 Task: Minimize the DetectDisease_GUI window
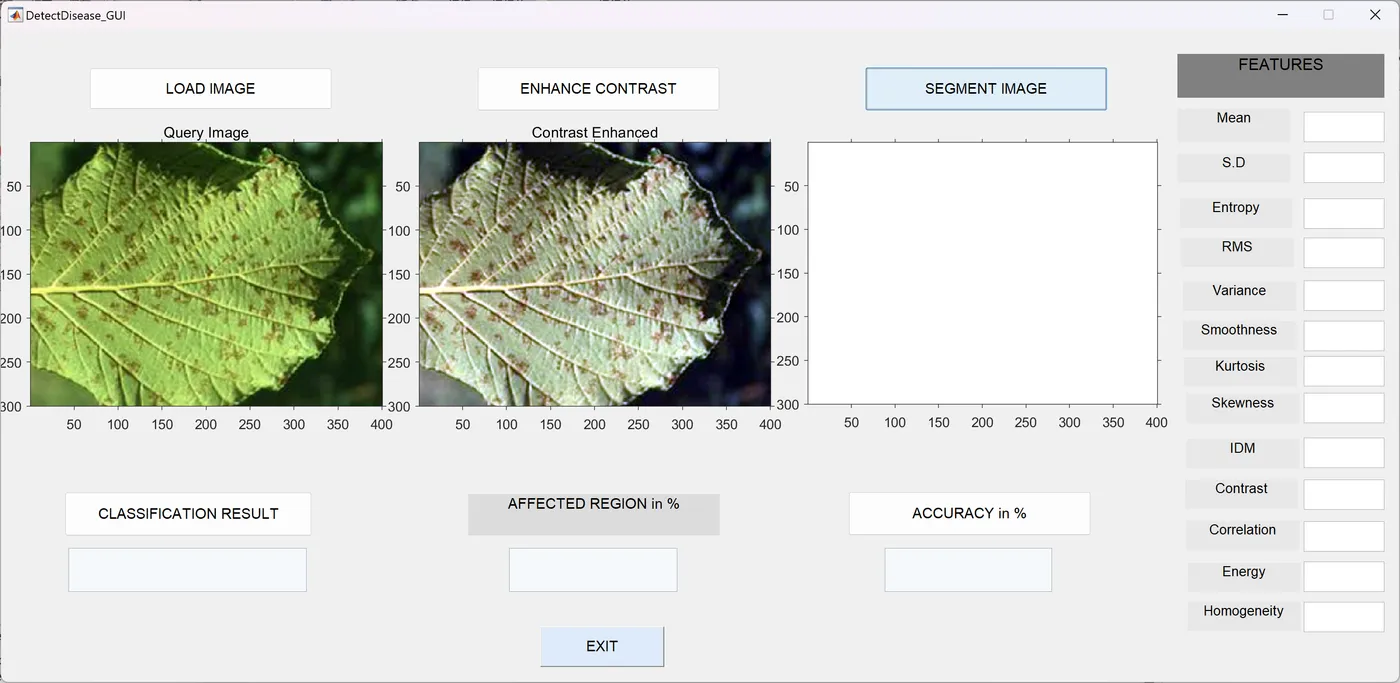[1282, 15]
